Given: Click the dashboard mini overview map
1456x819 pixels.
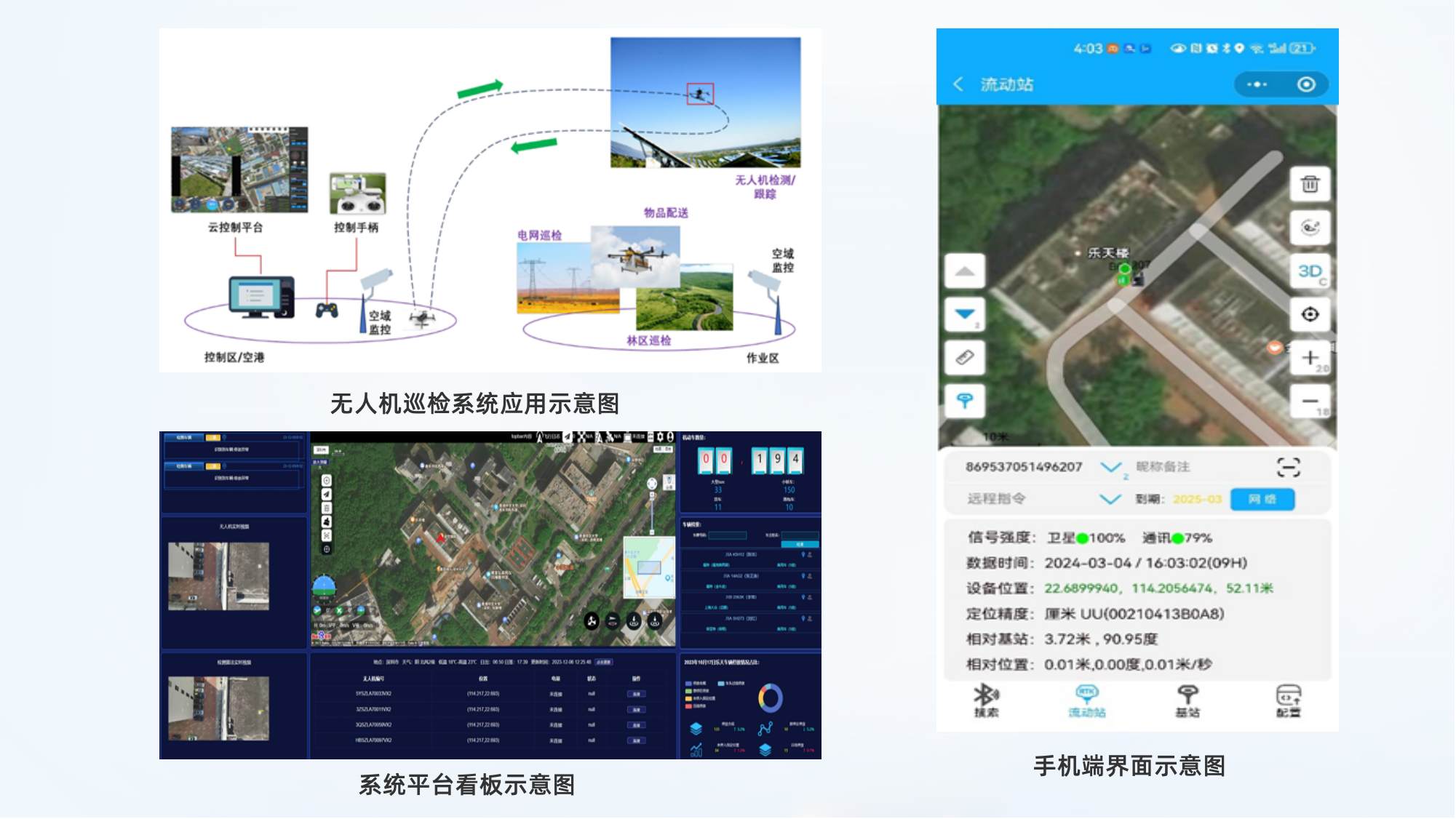Looking at the screenshot, I should point(649,566).
